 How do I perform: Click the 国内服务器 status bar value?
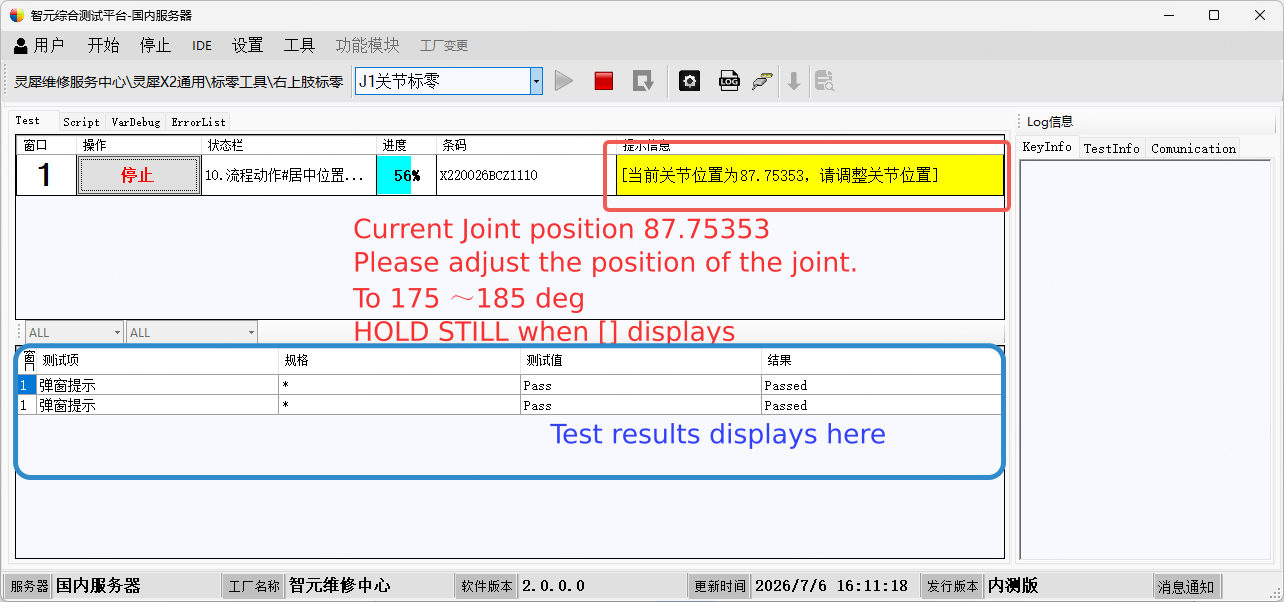(x=98, y=586)
